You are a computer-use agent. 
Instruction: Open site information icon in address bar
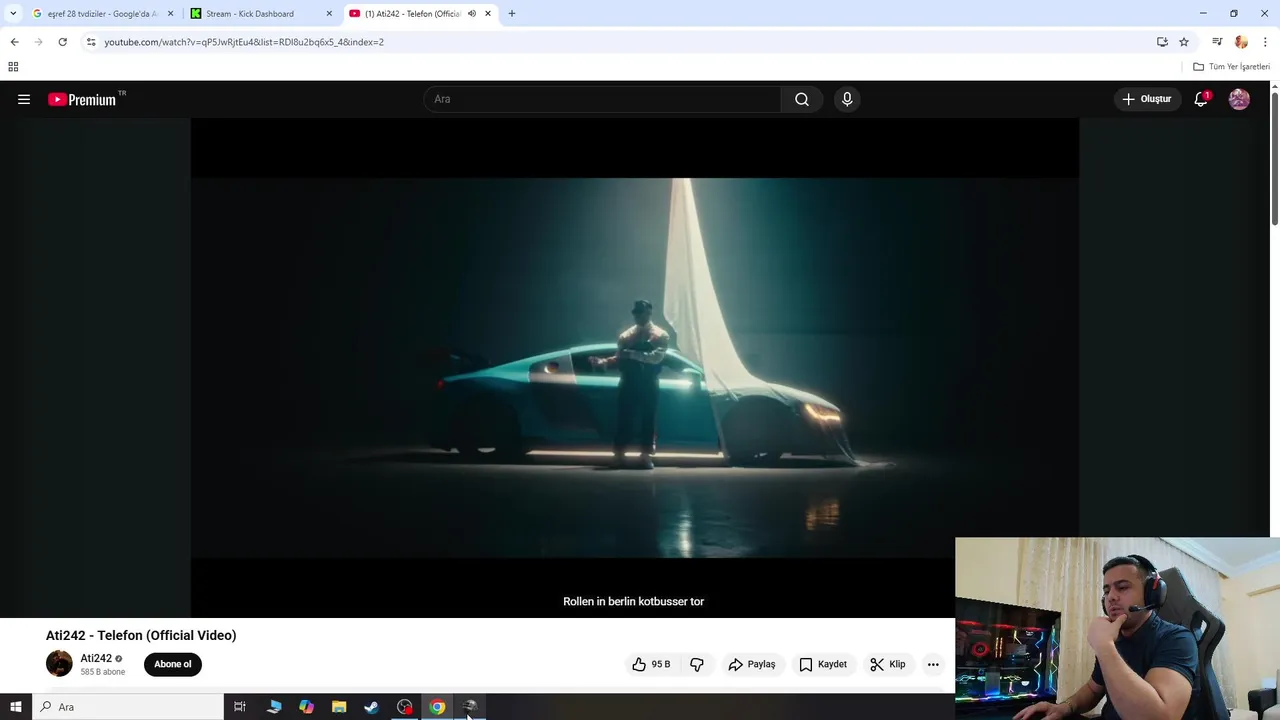[x=91, y=42]
